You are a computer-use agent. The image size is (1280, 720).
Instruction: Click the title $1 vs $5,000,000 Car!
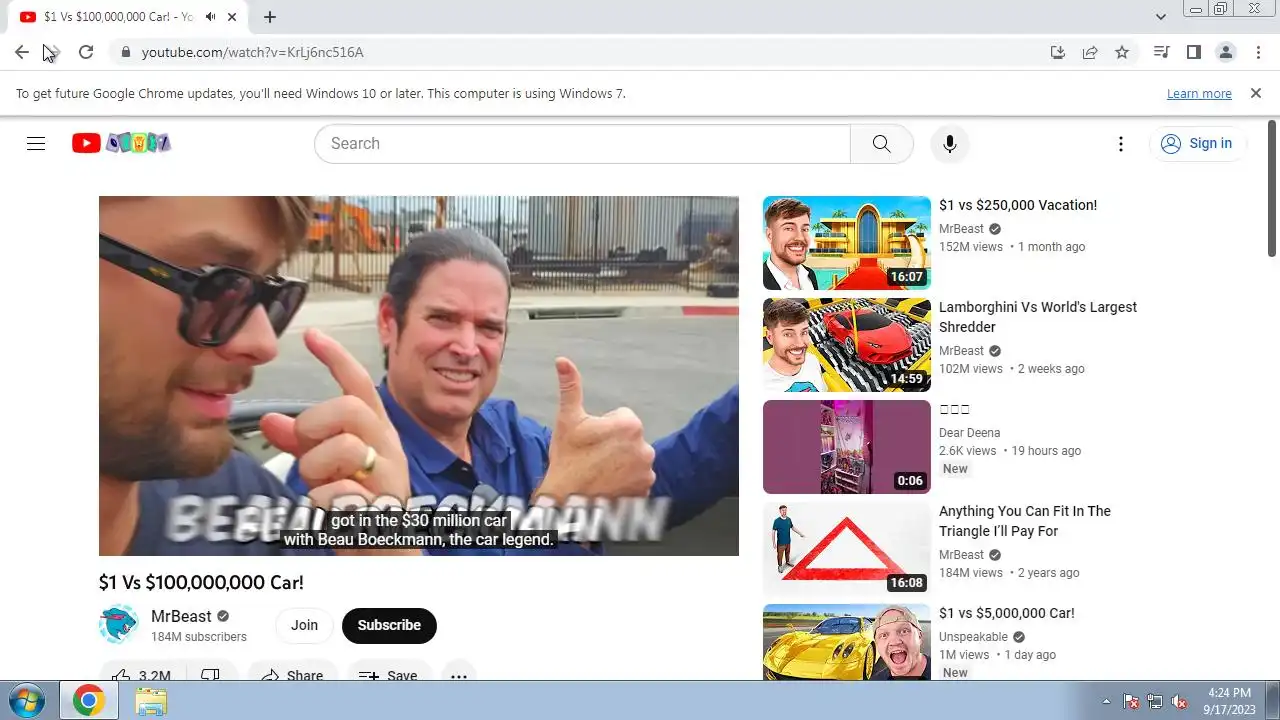point(1007,613)
